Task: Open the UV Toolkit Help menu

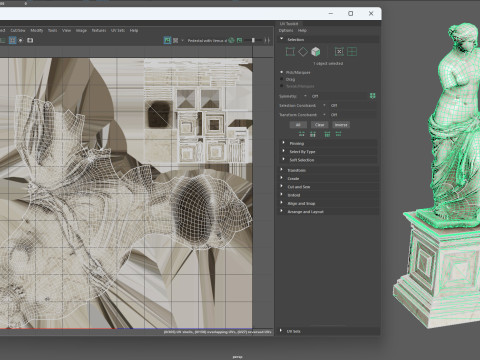Action: coord(302,30)
